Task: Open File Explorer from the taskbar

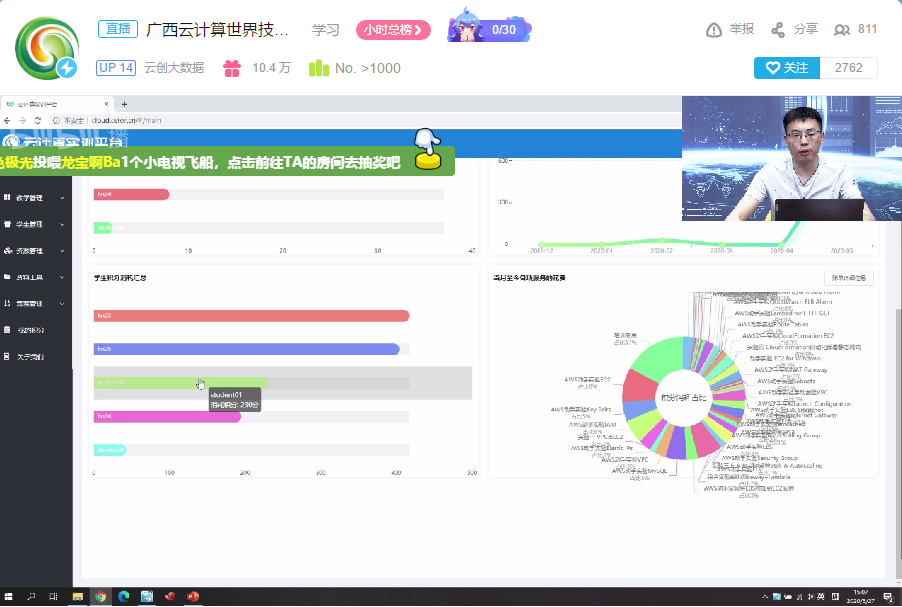Action: coord(77,597)
